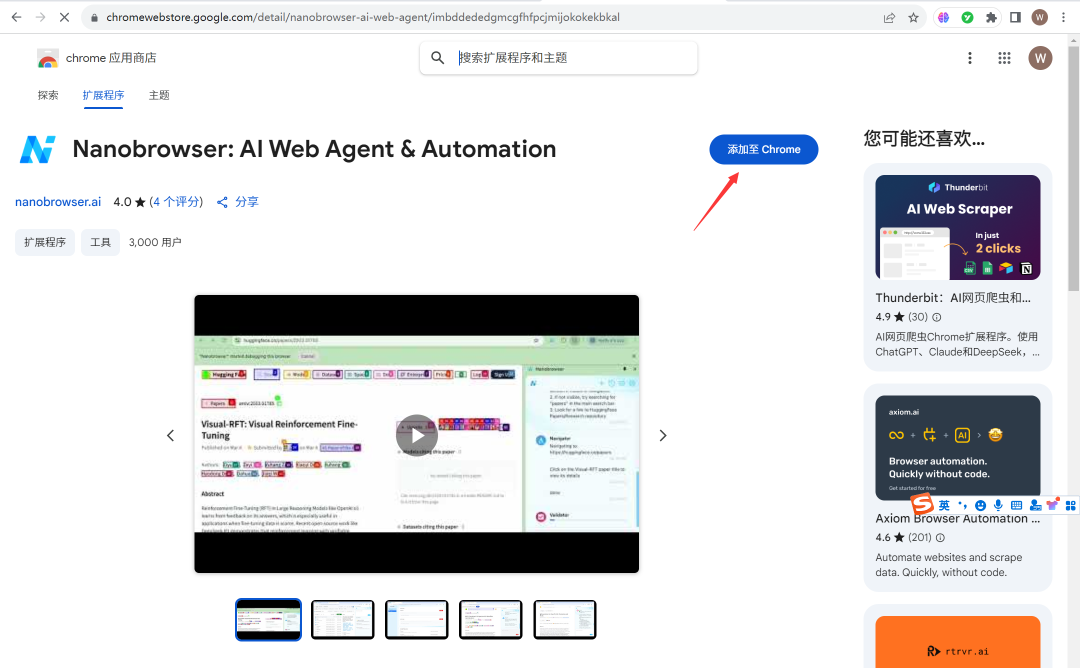Open the Sogou emoji panel
This screenshot has height=668, width=1080.
(x=979, y=505)
